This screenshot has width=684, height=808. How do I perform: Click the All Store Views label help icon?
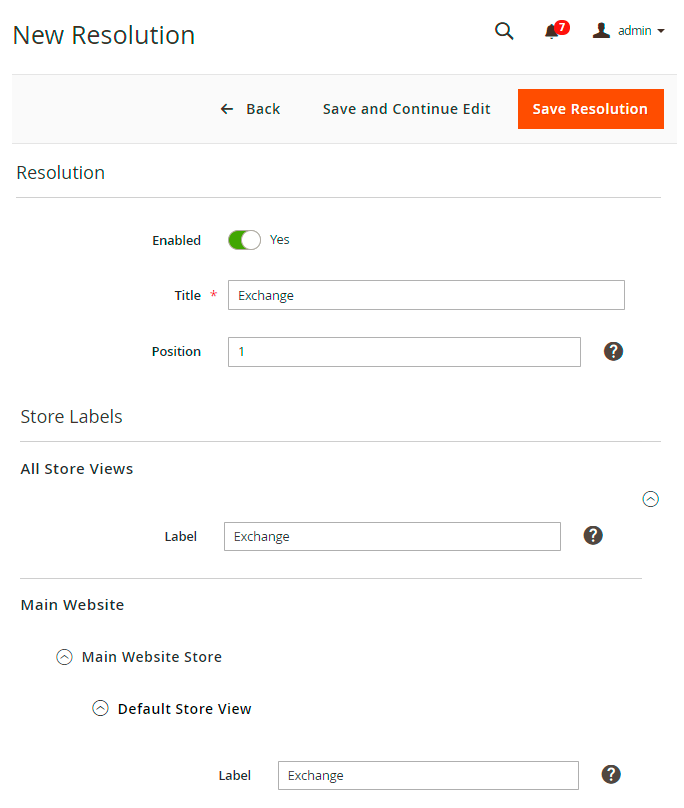[x=593, y=535]
